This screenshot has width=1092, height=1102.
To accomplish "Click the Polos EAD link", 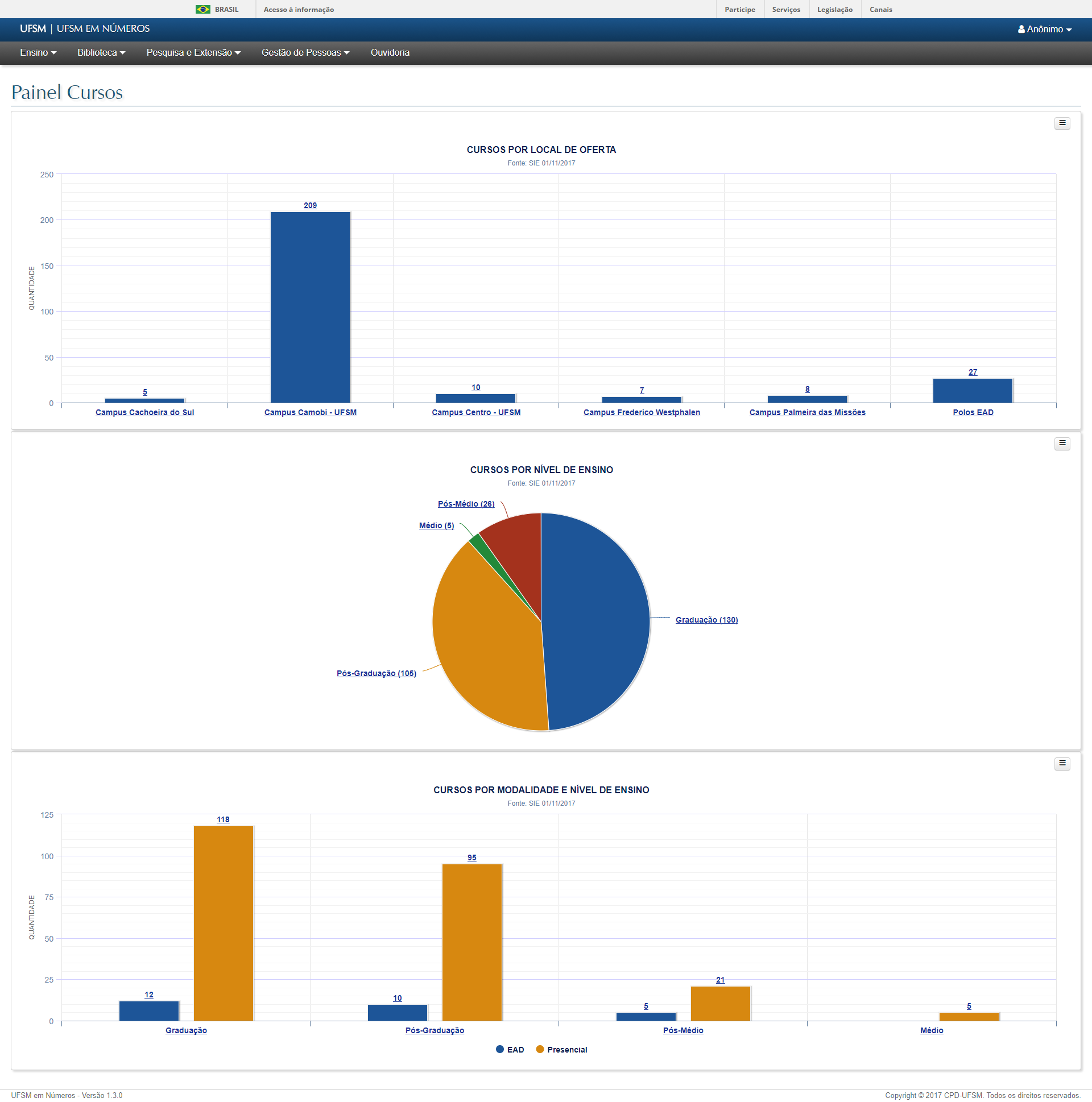I will [973, 412].
